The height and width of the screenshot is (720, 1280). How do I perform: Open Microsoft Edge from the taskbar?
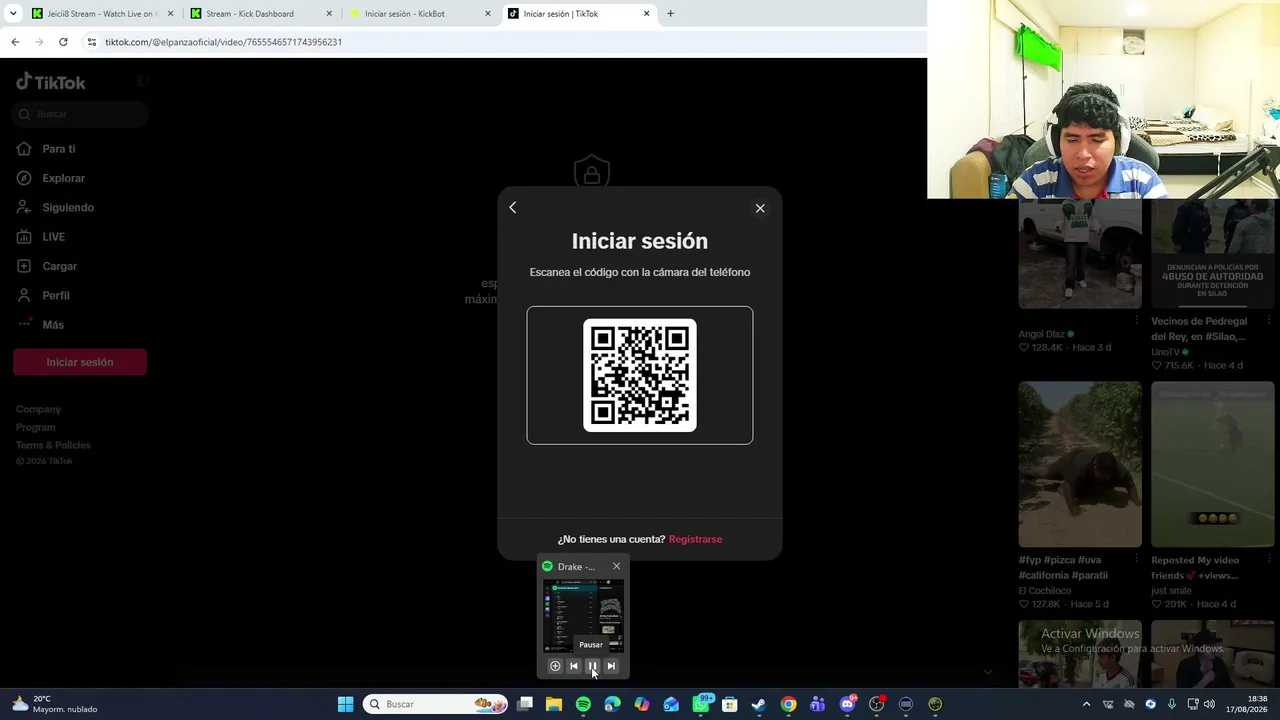pos(612,704)
